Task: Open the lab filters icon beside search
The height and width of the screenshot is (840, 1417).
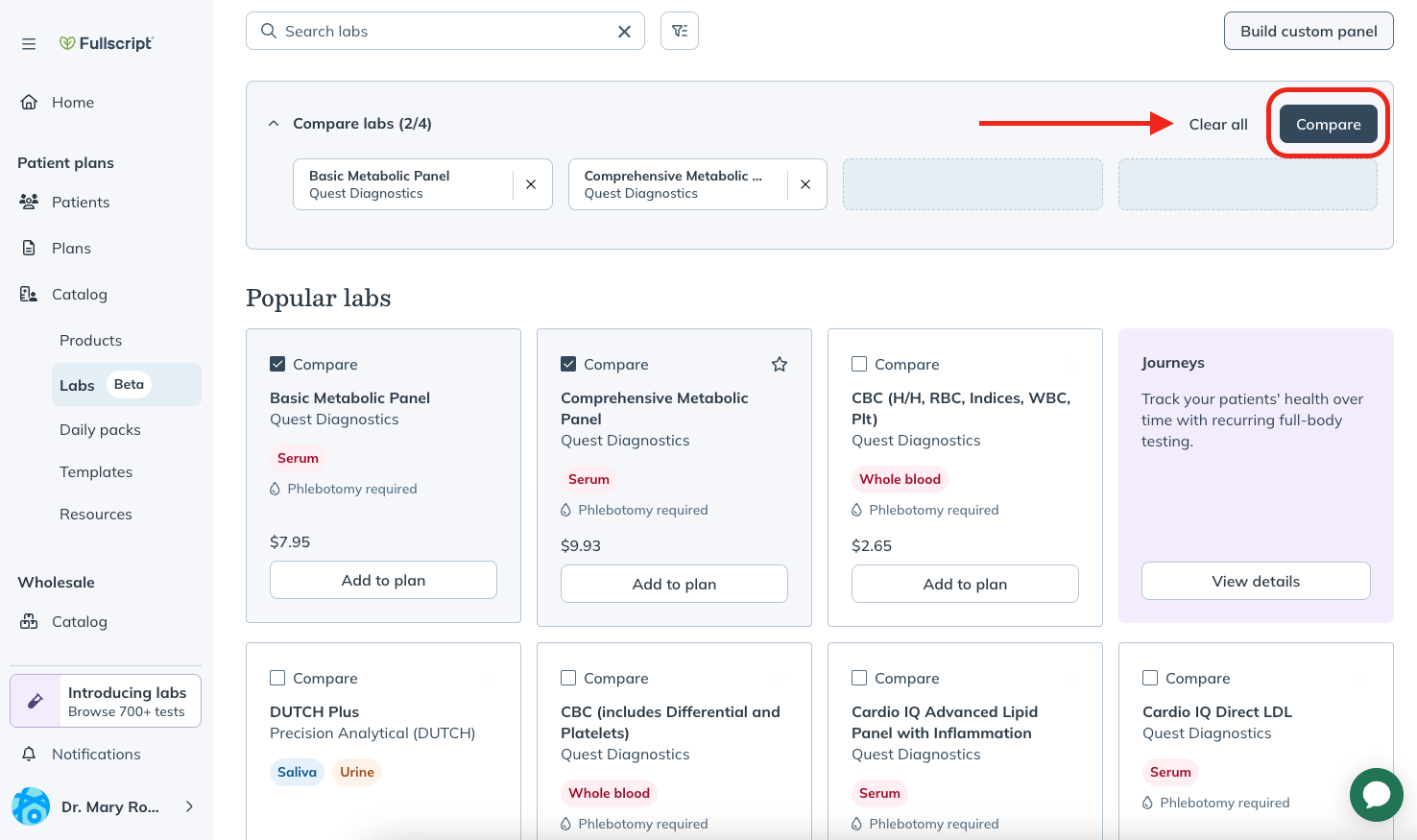Action: coord(680,30)
